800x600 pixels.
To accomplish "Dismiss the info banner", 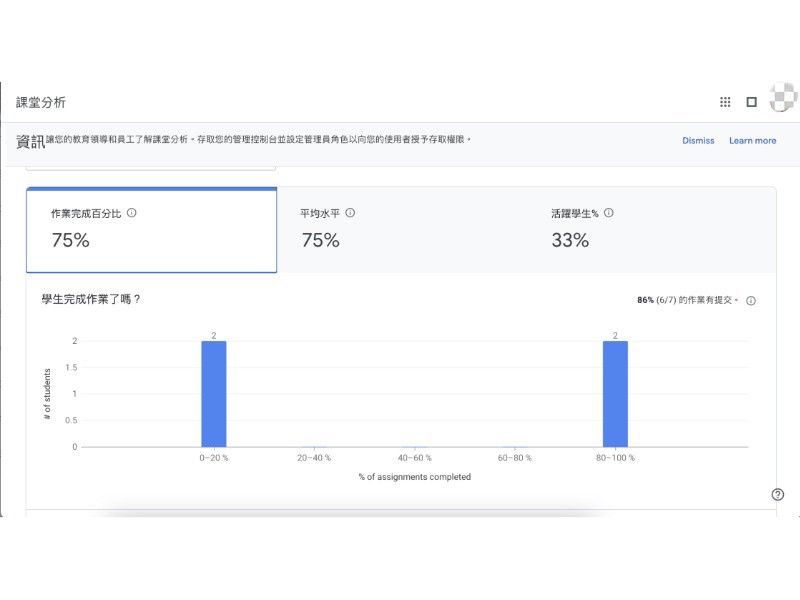I will click(x=698, y=141).
